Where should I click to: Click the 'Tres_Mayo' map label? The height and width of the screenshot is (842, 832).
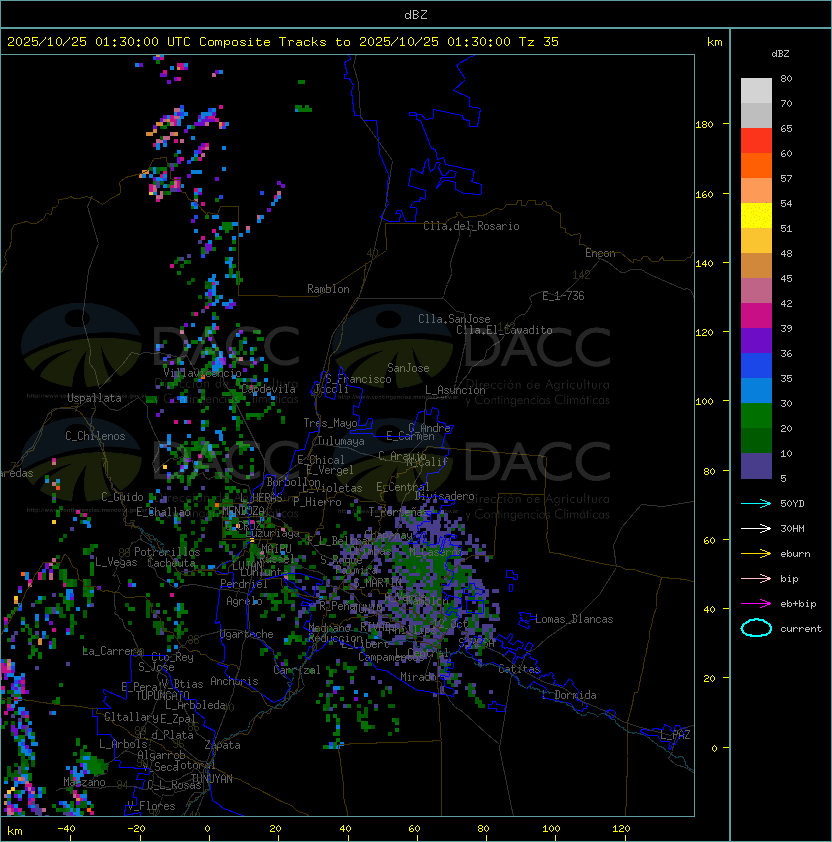(330, 423)
